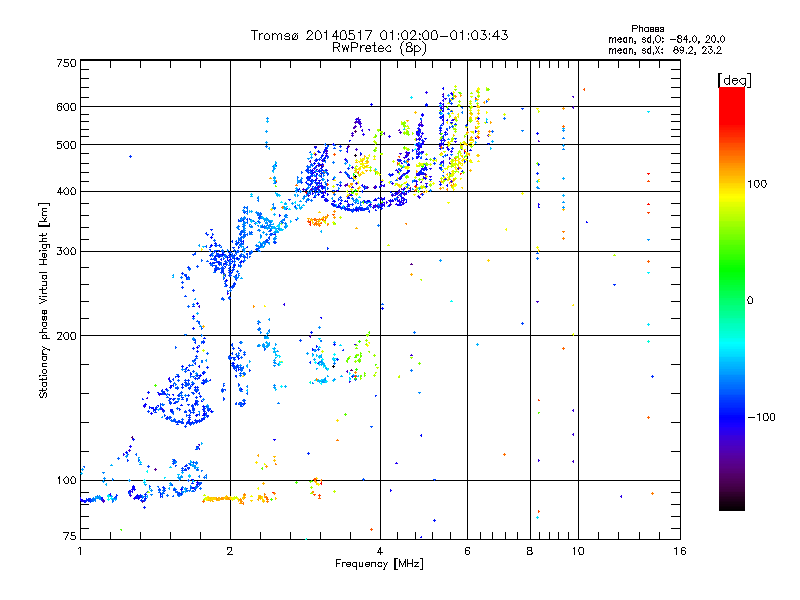800x600 pixels.
Task: Click the x-axis tick label '4'
Action: (x=380, y=551)
